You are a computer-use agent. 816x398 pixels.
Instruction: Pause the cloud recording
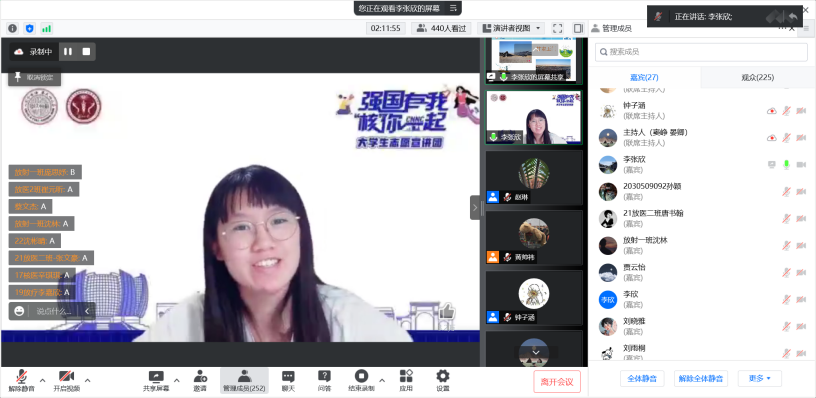pyautogui.click(x=68, y=52)
